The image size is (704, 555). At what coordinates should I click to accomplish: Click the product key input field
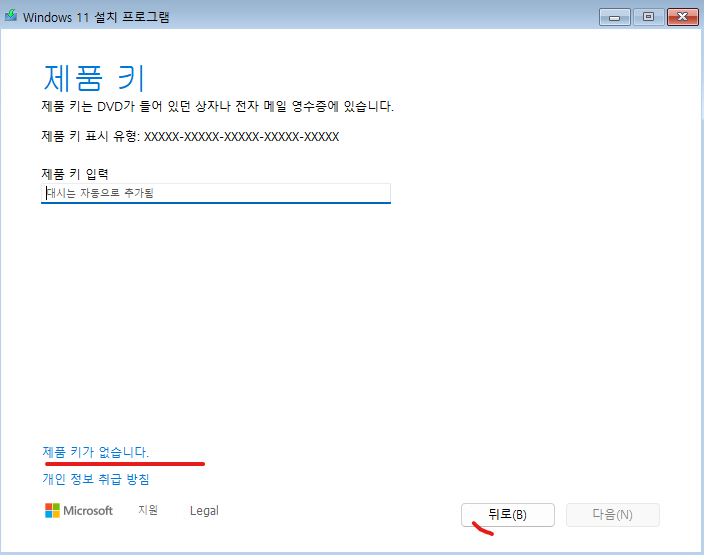[216, 193]
